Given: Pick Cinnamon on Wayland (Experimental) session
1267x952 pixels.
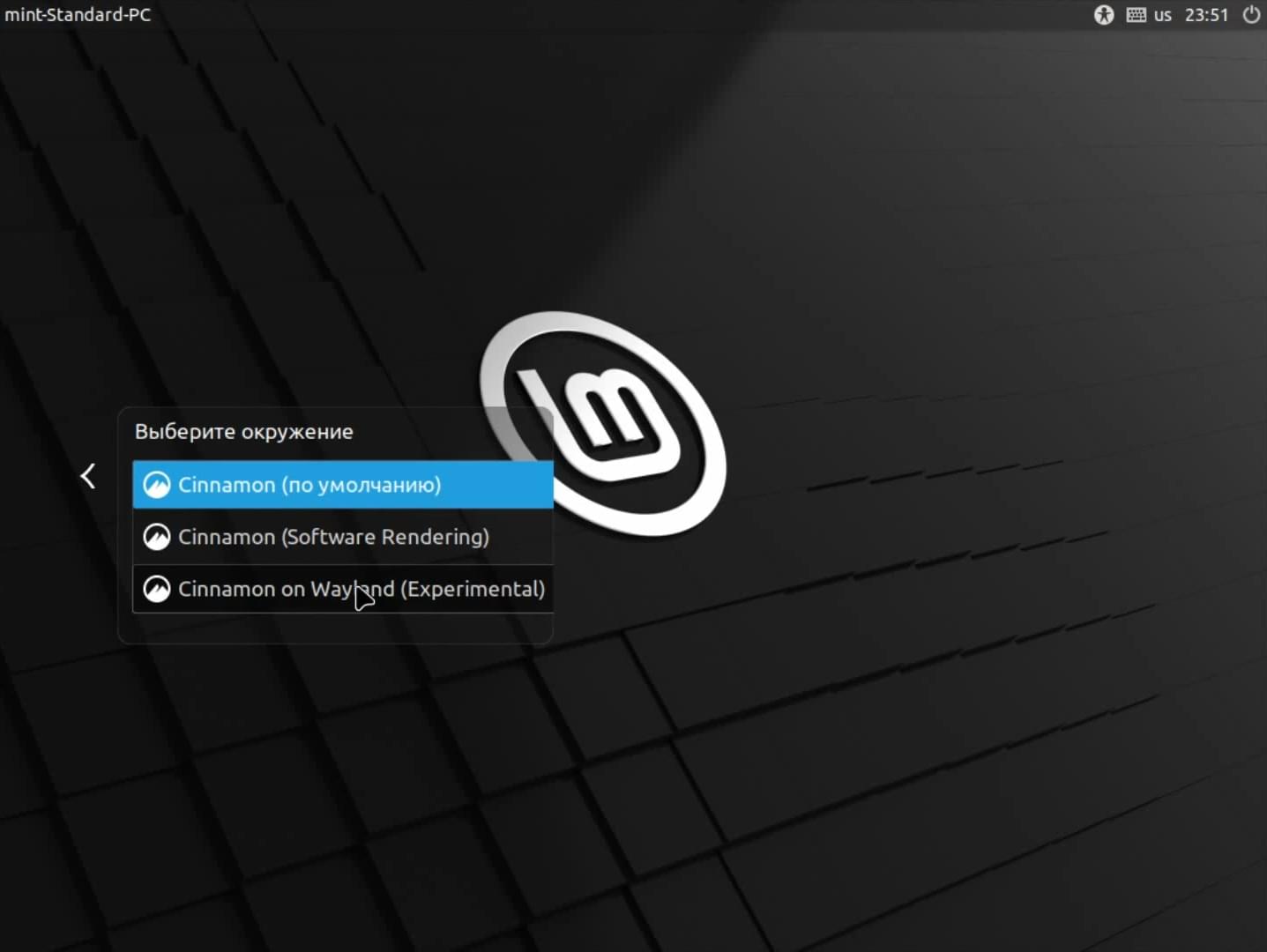Looking at the screenshot, I should tap(343, 589).
